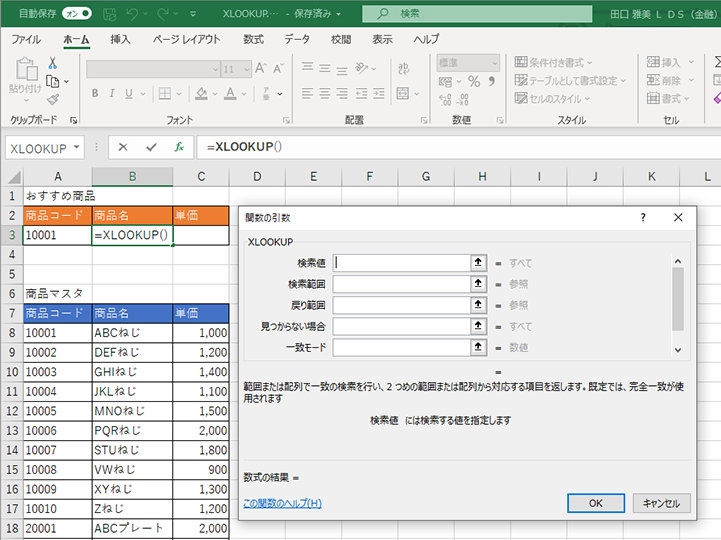Click the 挿入 cells button in ribbon
721x540 pixels.
tap(664, 62)
